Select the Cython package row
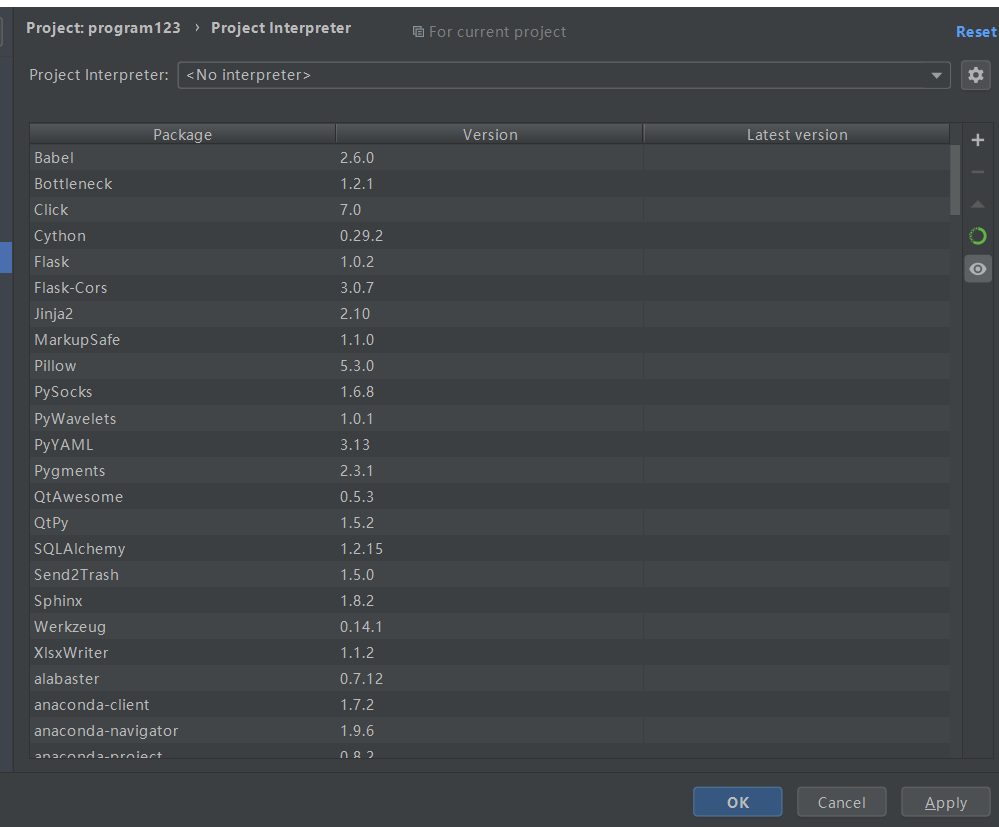Screen dimensions: 999x827 point(489,236)
